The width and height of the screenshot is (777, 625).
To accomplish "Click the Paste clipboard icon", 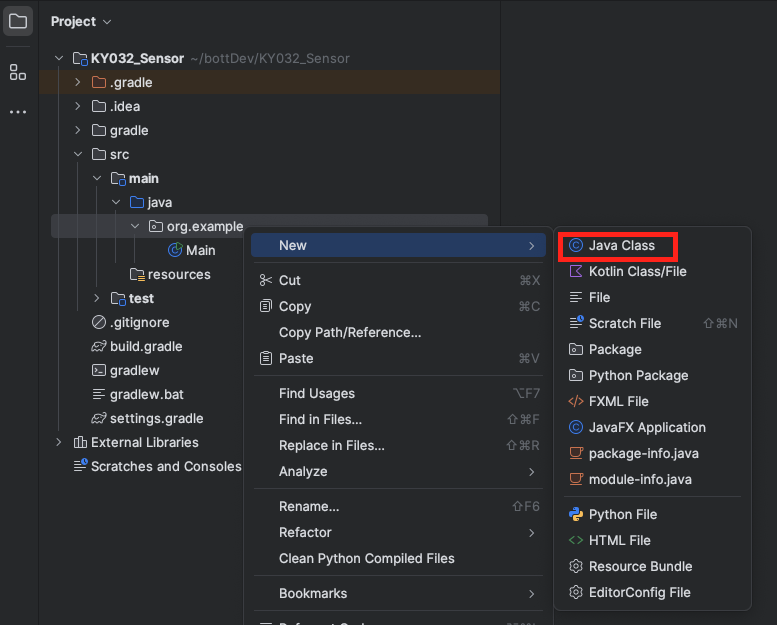I will pyautogui.click(x=266, y=358).
